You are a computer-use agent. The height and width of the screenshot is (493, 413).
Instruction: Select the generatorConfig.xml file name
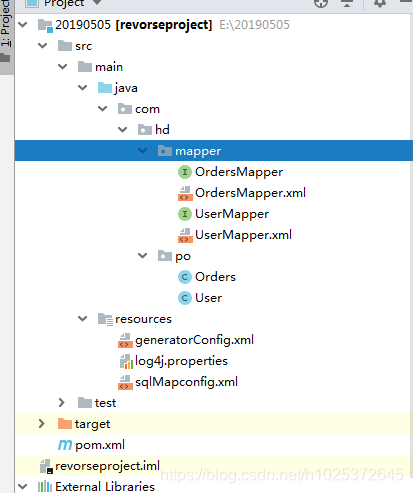point(194,340)
